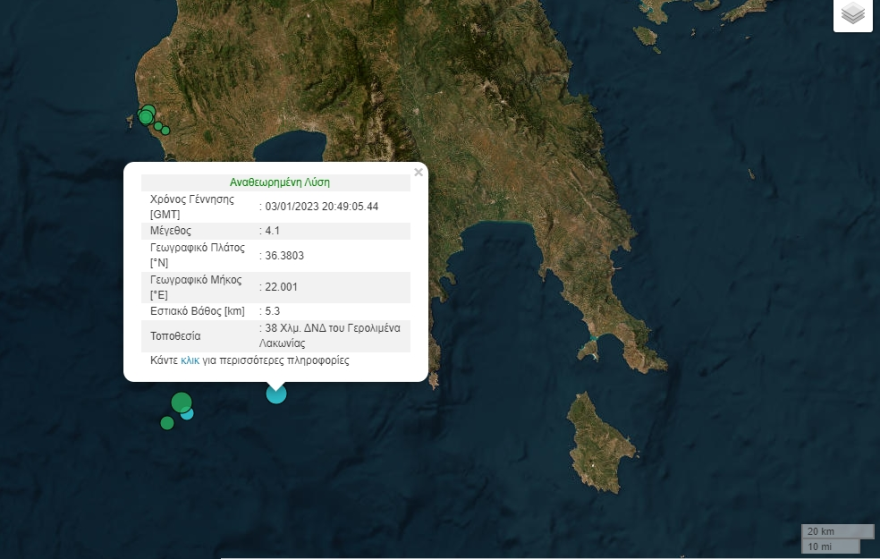The image size is (880, 559).
Task: Select the small cyan marker overlapping the green one
Action: pos(188,413)
